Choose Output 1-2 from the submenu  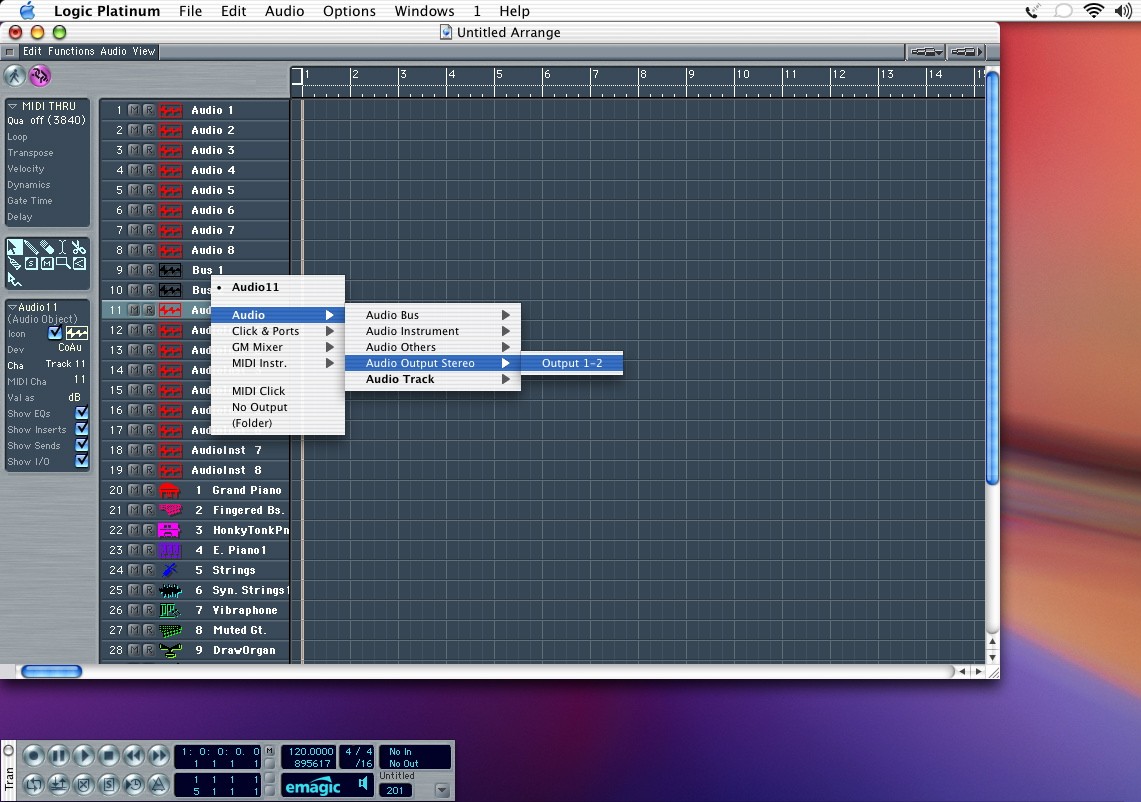[572, 363]
